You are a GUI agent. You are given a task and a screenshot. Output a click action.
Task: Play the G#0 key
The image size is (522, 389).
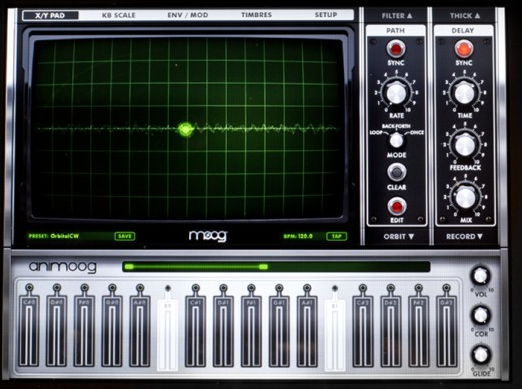pyautogui.click(x=112, y=331)
